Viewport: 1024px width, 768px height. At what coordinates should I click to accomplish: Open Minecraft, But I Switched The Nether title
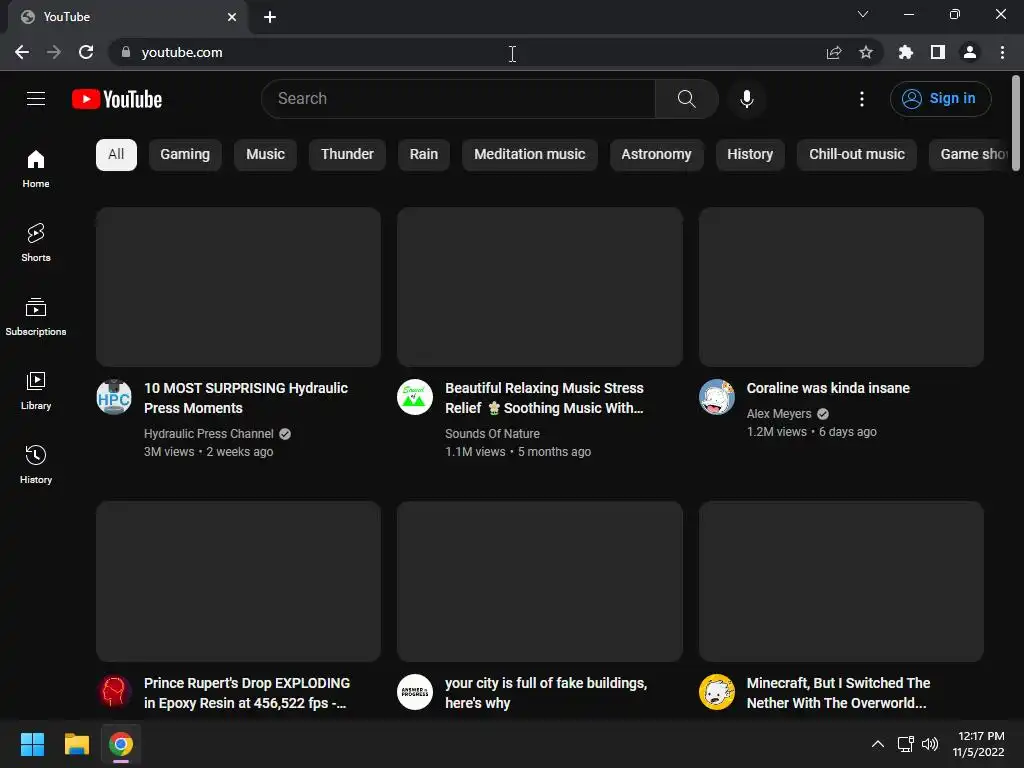coord(839,693)
